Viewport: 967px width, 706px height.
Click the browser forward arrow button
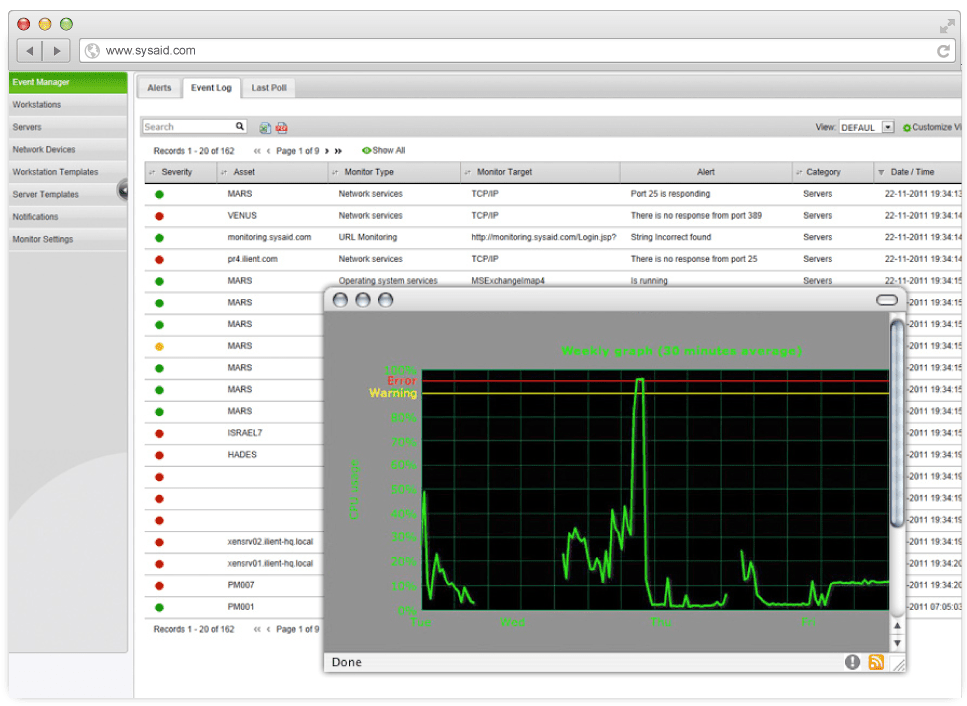click(57, 51)
